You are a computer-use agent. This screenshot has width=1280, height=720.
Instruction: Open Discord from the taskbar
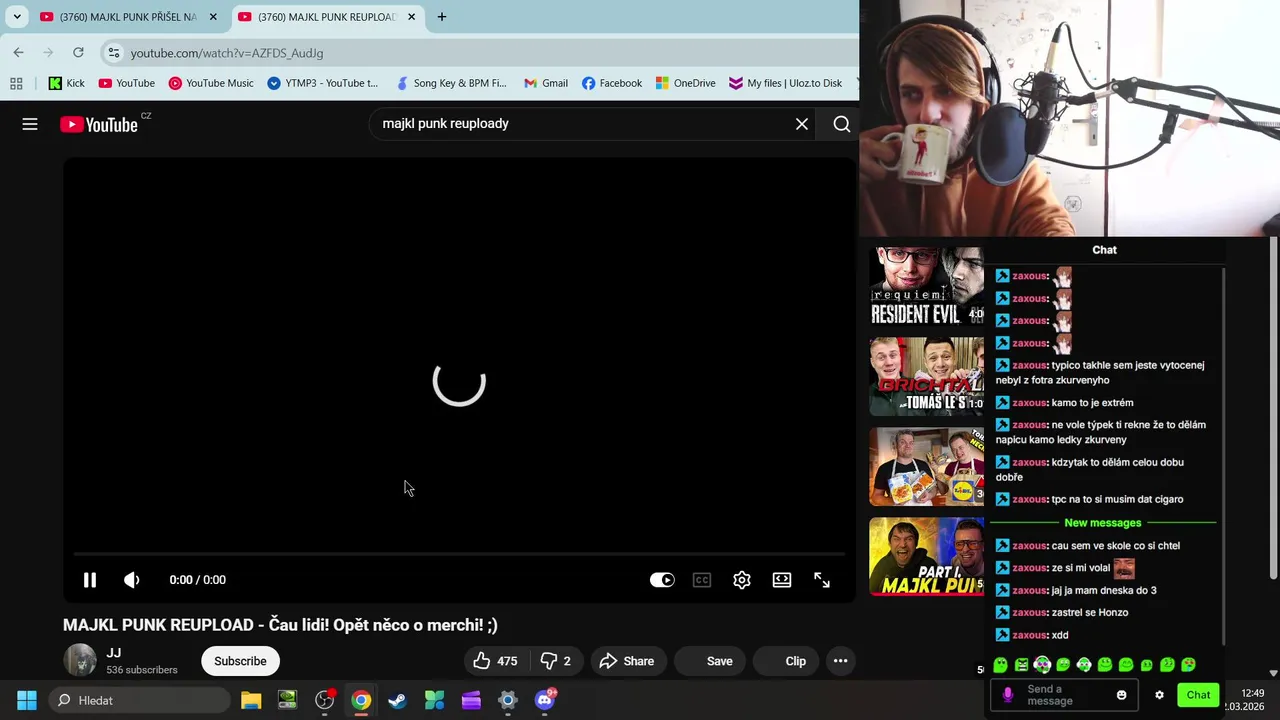545,700
